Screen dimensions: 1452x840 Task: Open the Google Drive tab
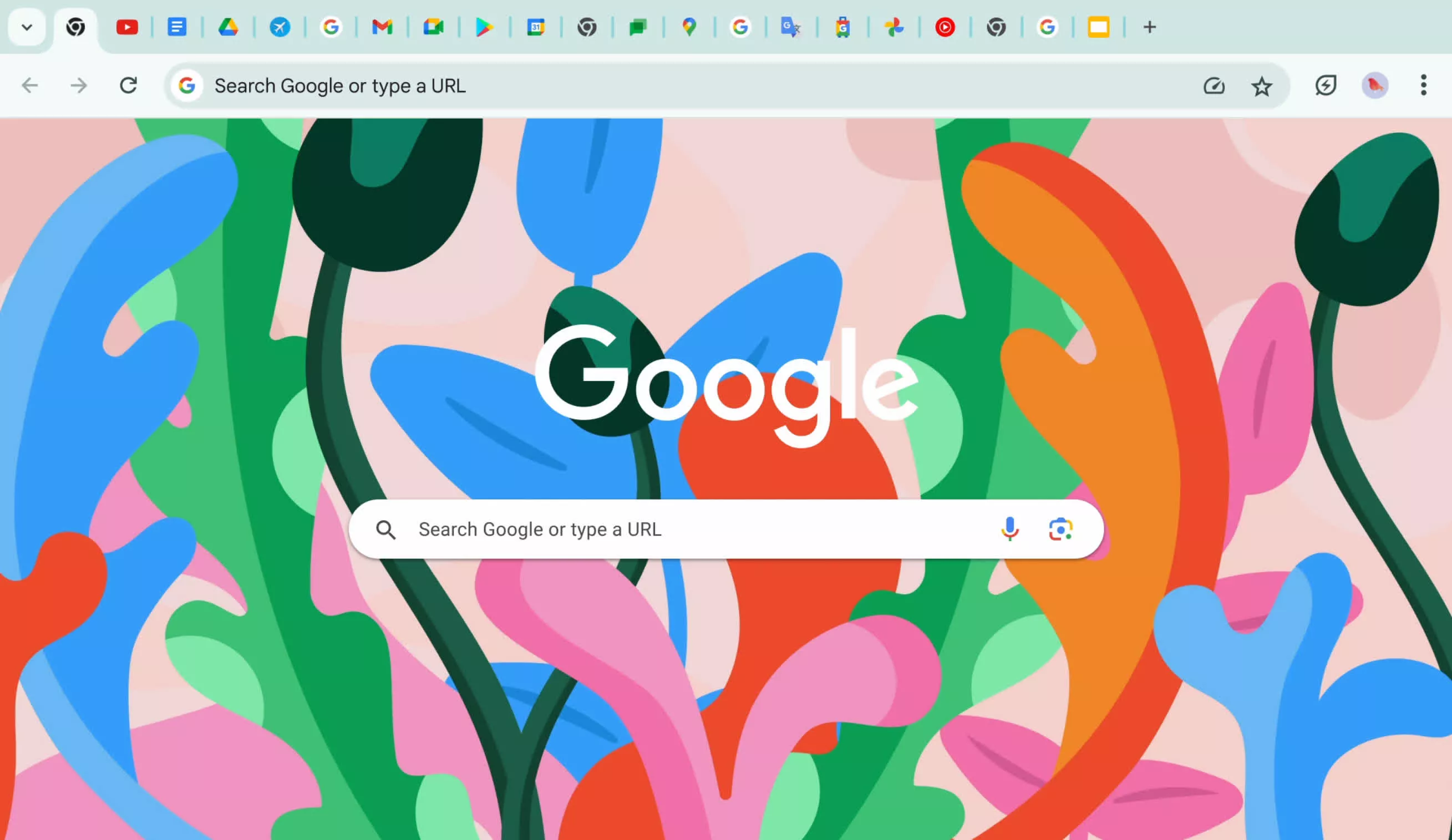[228, 27]
